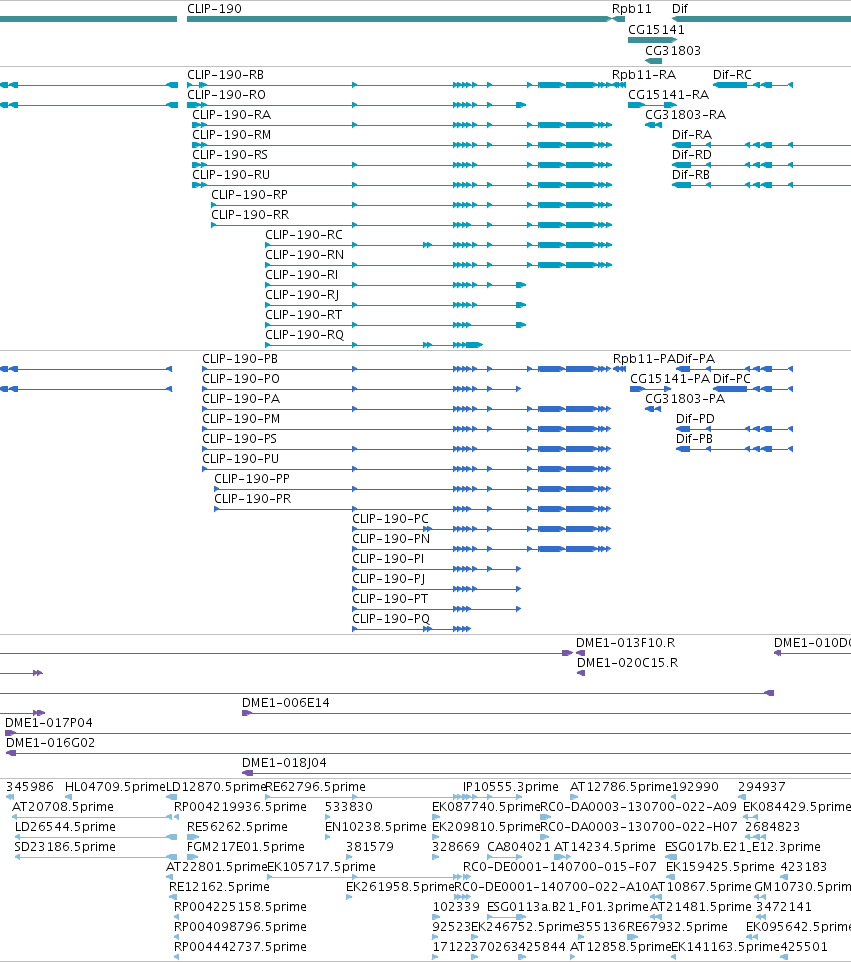Click the CG31803 gene label
The height and width of the screenshot is (962, 851).
(x=672, y=50)
